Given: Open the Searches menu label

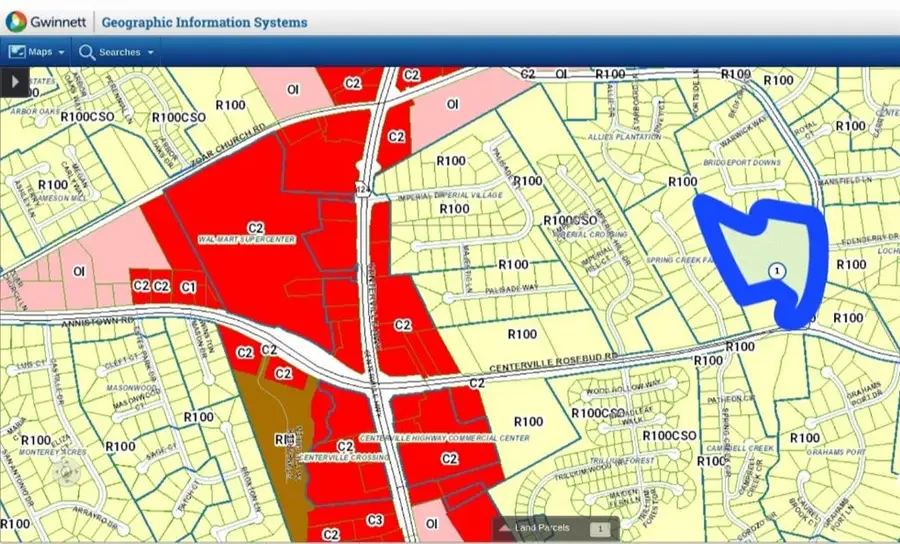Looking at the screenshot, I should coord(120,52).
